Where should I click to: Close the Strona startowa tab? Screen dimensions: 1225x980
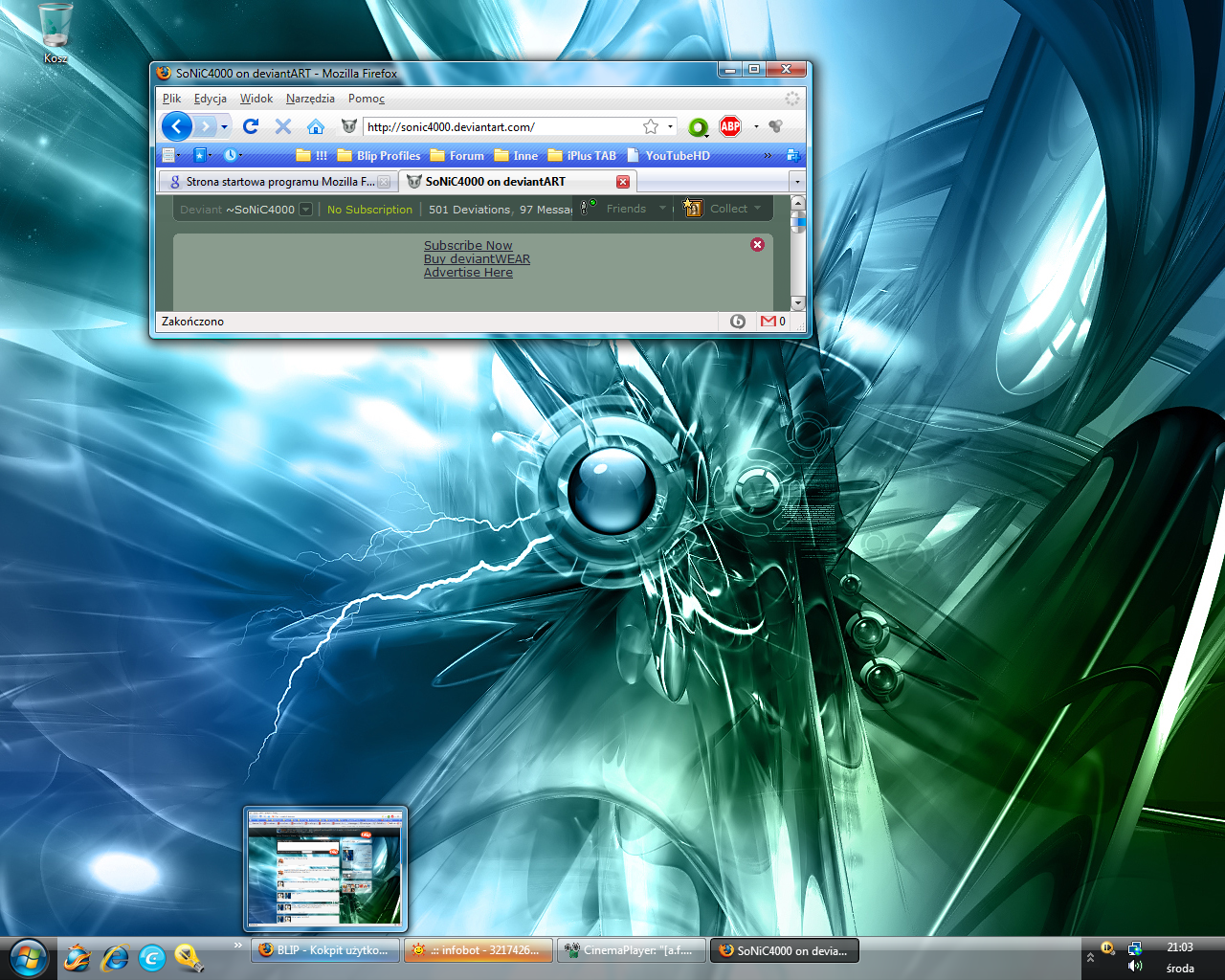[x=384, y=182]
